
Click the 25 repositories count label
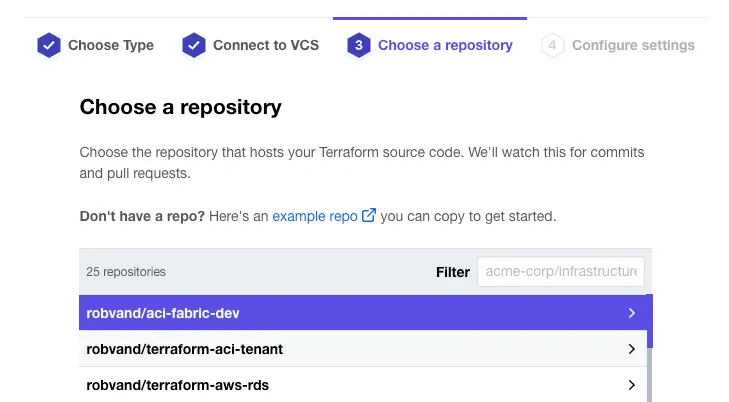pos(126,272)
